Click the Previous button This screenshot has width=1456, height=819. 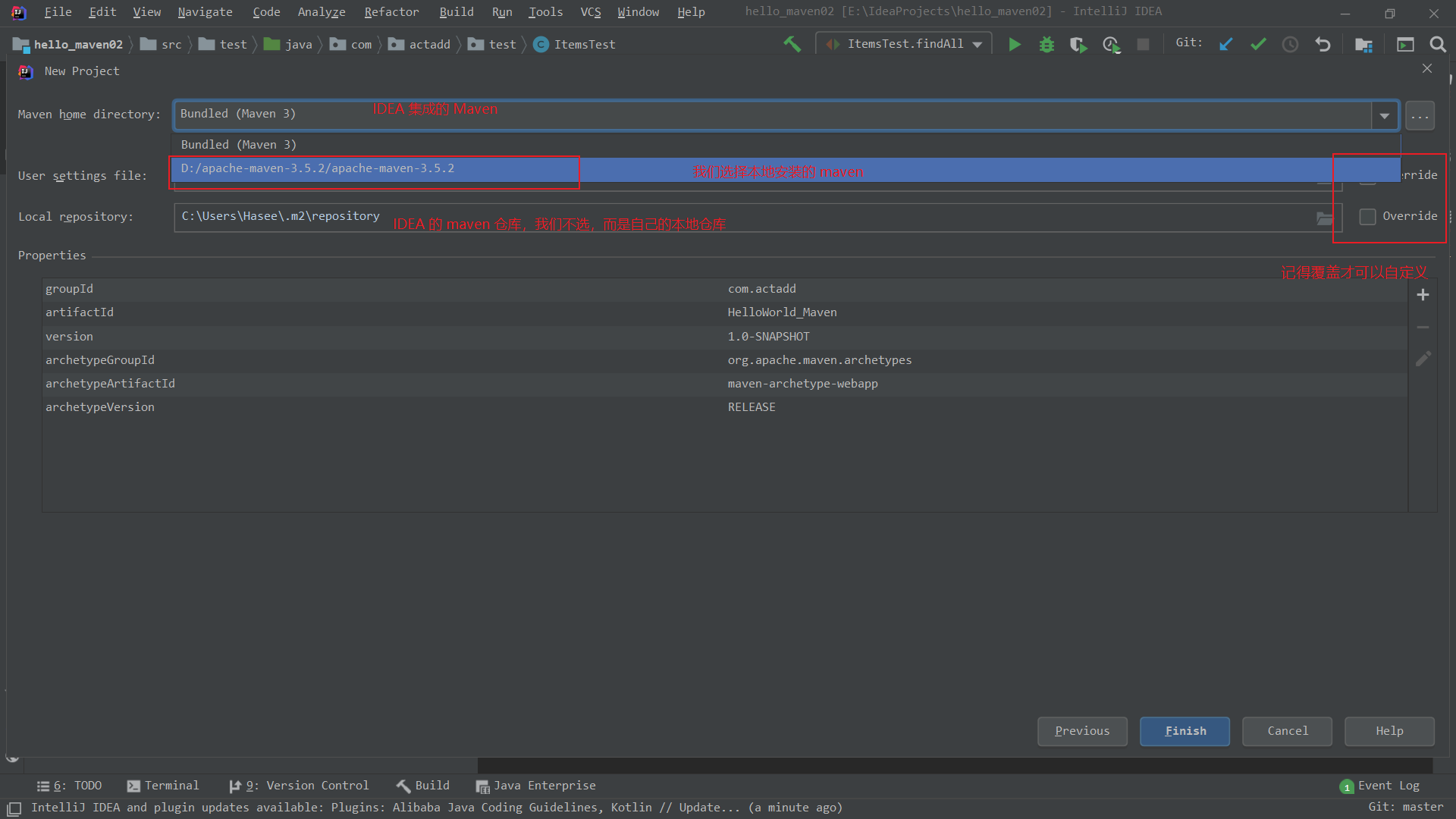click(x=1082, y=731)
